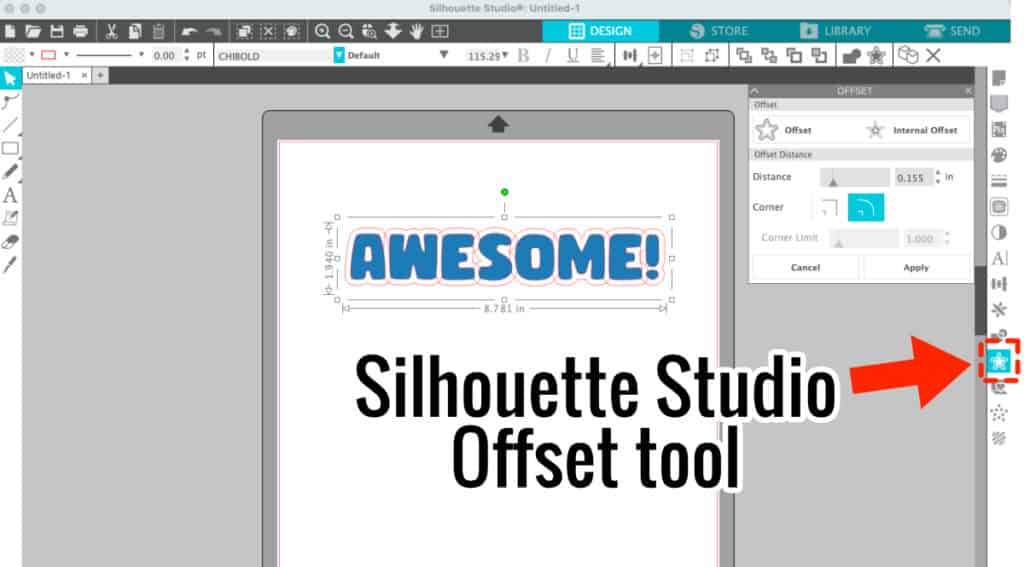
Task: Open the line color dropdown arrow
Action: [66, 55]
